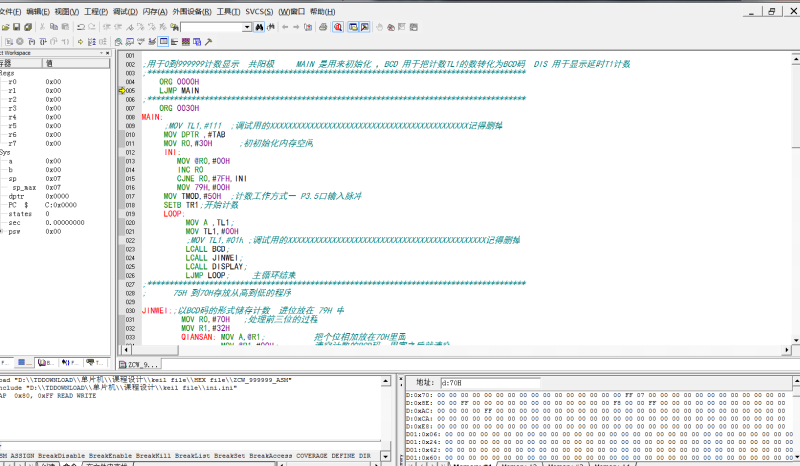
Task: Toggle the Output Window visibility button
Action: pyautogui.click(x=365, y=27)
